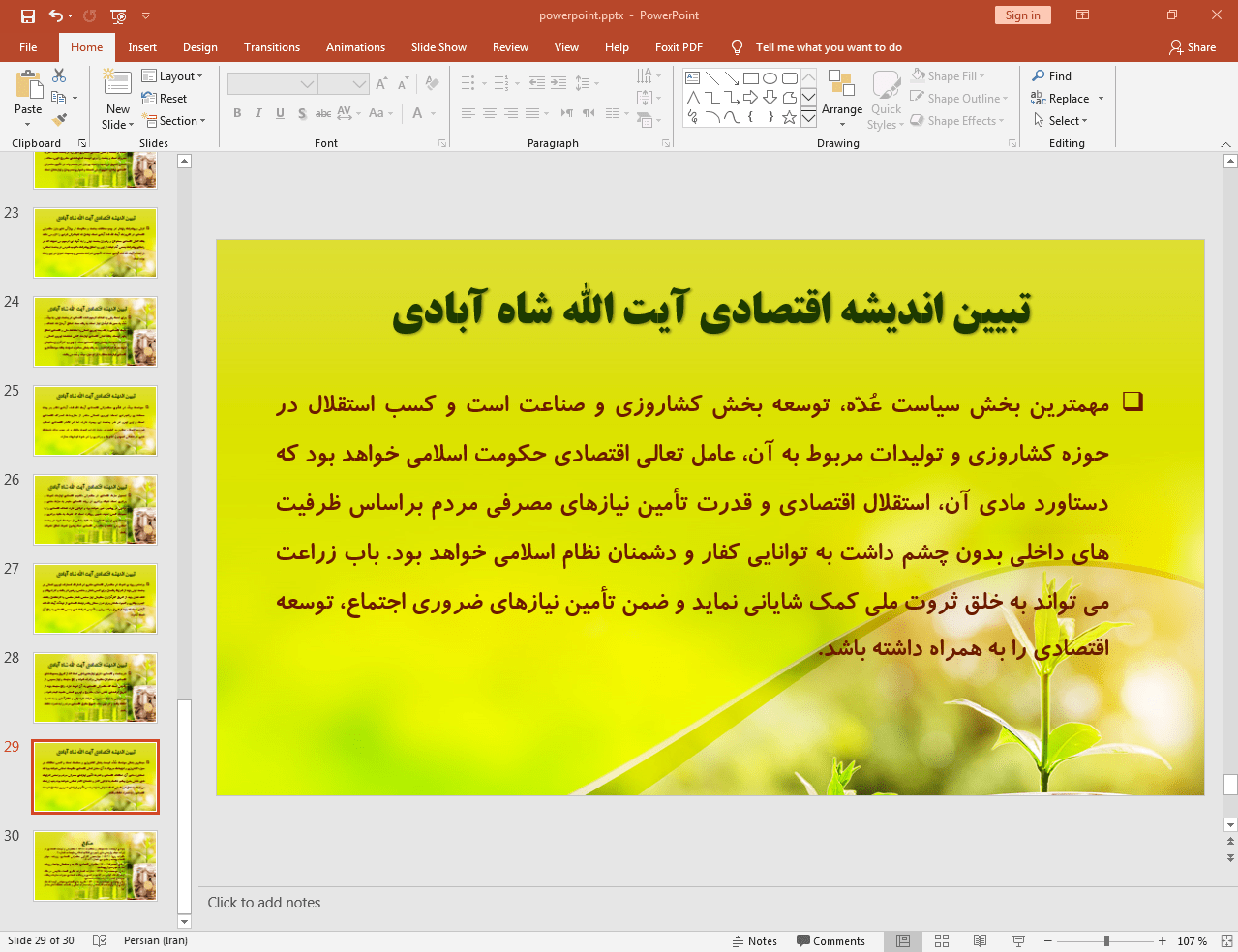Increase font size

coord(381,84)
